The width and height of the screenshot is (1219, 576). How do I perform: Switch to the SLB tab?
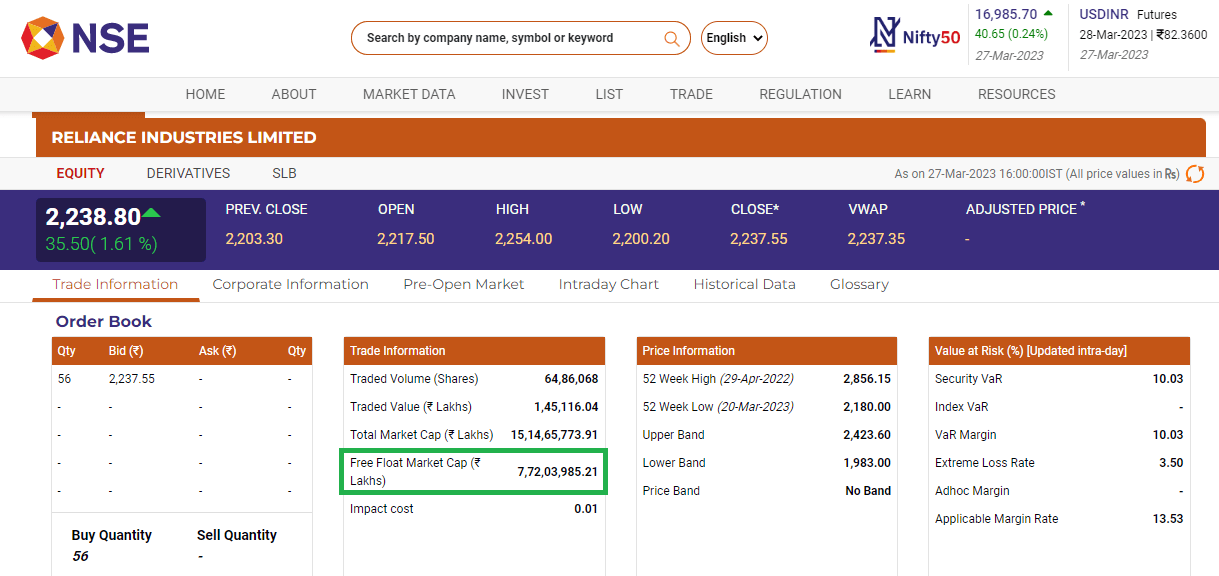pyautogui.click(x=284, y=173)
